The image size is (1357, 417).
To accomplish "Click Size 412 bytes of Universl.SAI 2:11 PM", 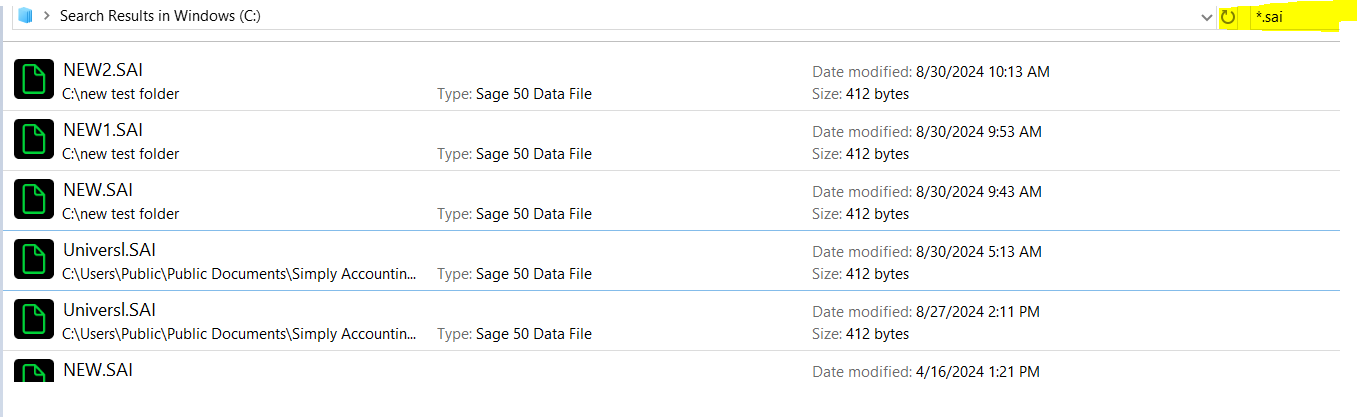I will pos(860,334).
